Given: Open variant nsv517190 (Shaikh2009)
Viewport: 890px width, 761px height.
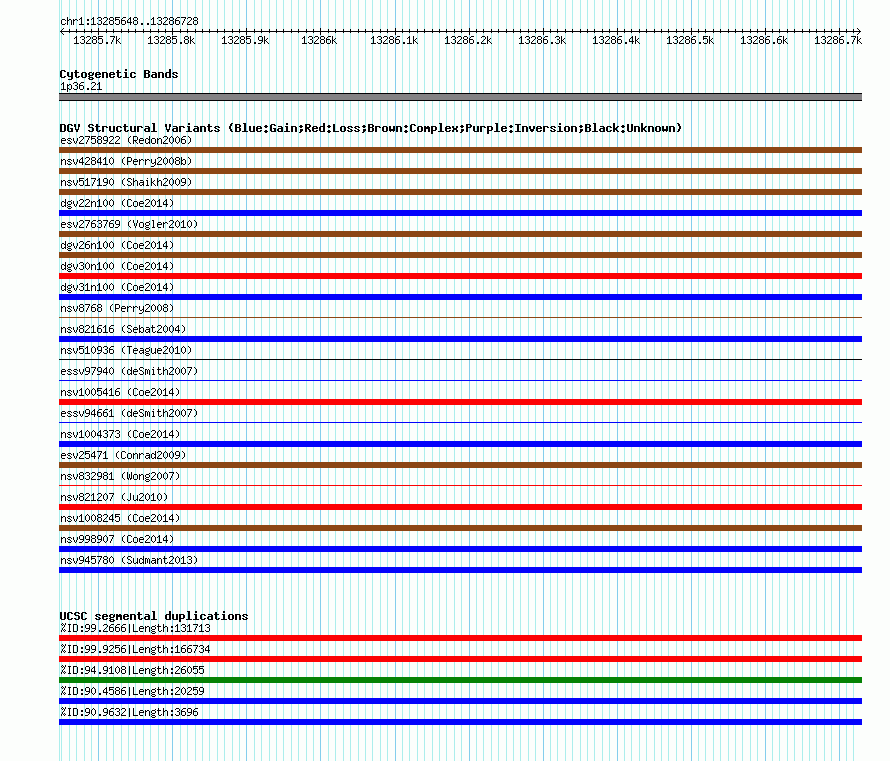Looking at the screenshot, I should tap(126, 182).
